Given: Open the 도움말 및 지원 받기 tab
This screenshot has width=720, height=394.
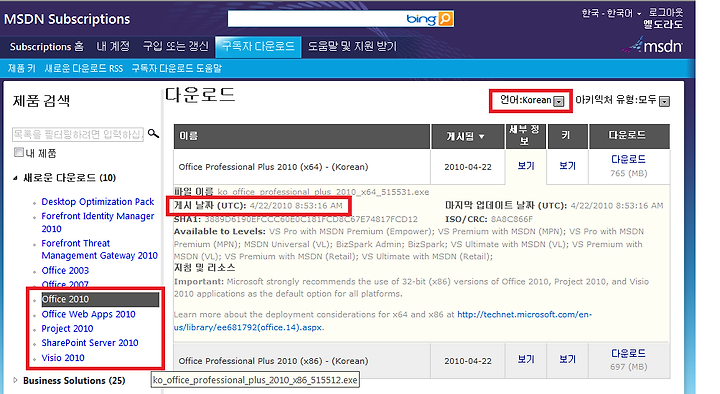Looking at the screenshot, I should coord(352,46).
